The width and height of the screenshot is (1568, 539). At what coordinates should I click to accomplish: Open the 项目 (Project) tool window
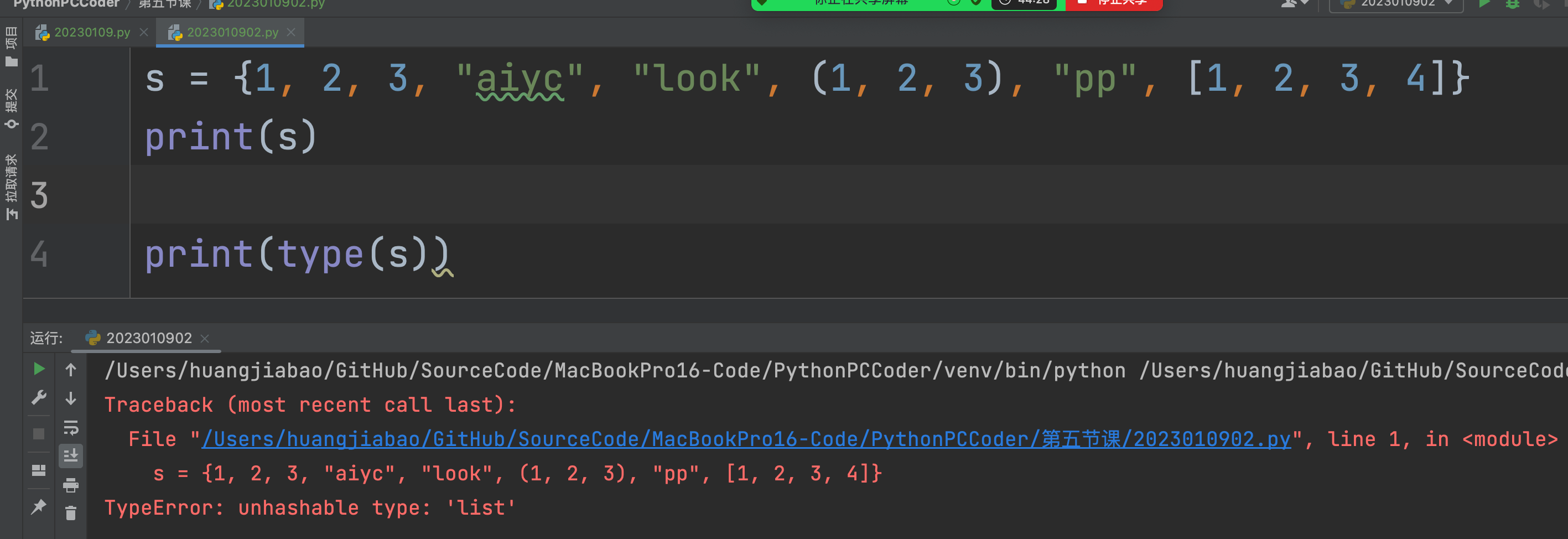(x=11, y=46)
